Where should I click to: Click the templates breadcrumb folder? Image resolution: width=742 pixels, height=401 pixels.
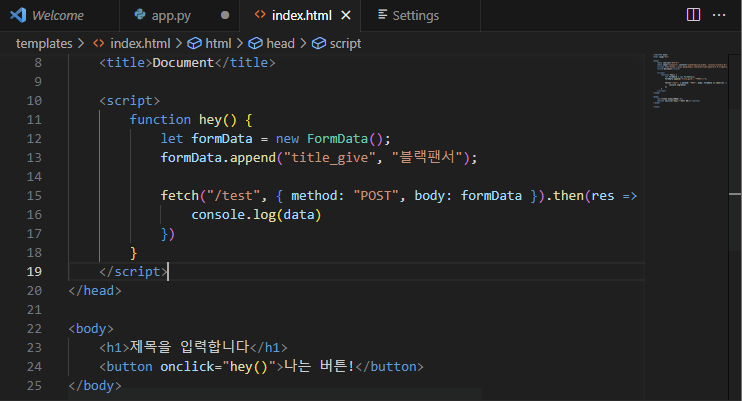click(x=44, y=44)
